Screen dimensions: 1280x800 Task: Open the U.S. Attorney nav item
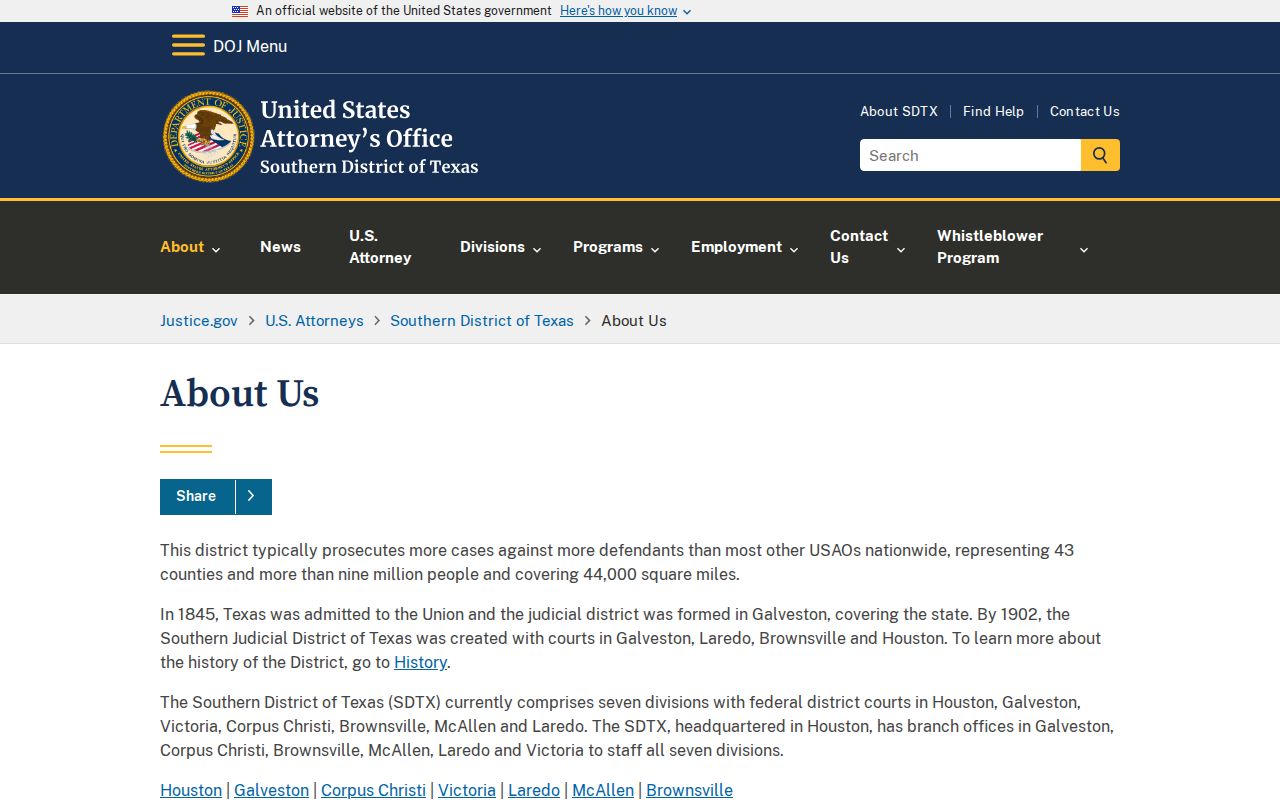380,247
